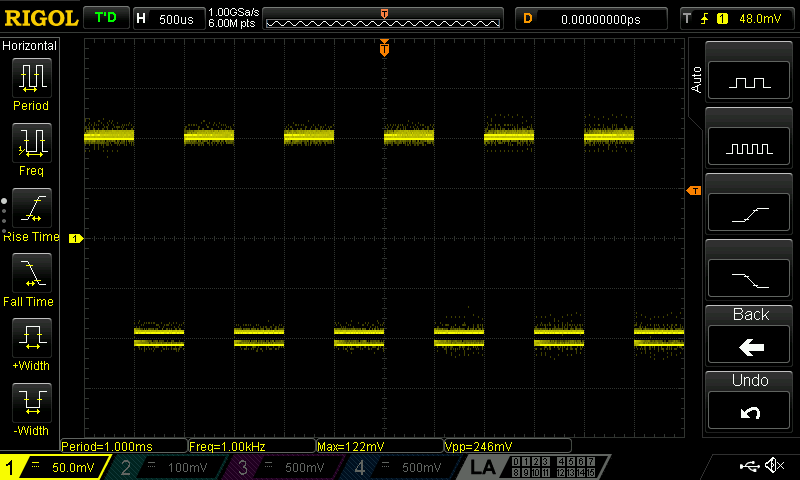Click the orange trigger level marker
The height and width of the screenshot is (480, 800).
pyautogui.click(x=694, y=190)
